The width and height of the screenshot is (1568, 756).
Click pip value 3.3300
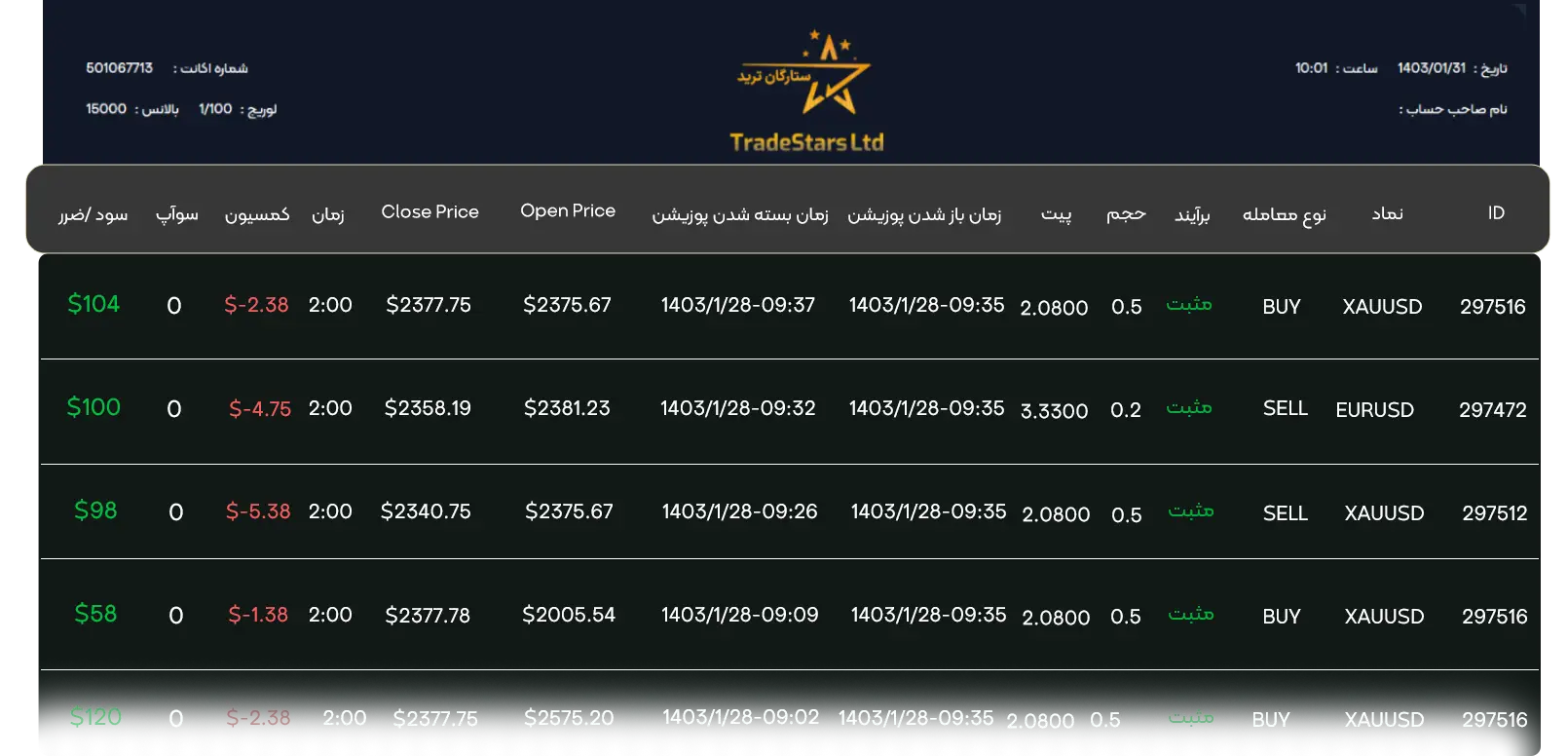pos(1054,411)
